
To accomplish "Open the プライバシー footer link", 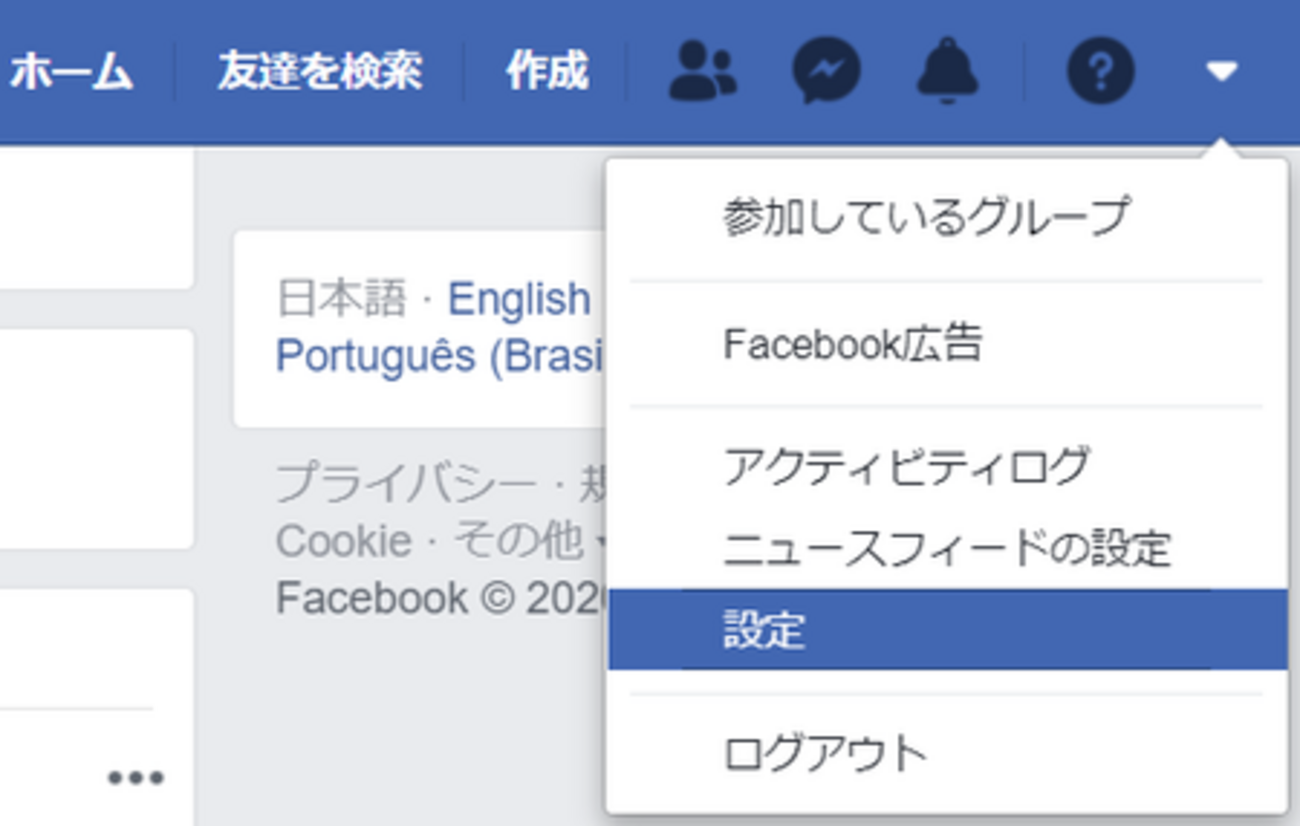I will pos(405,485).
